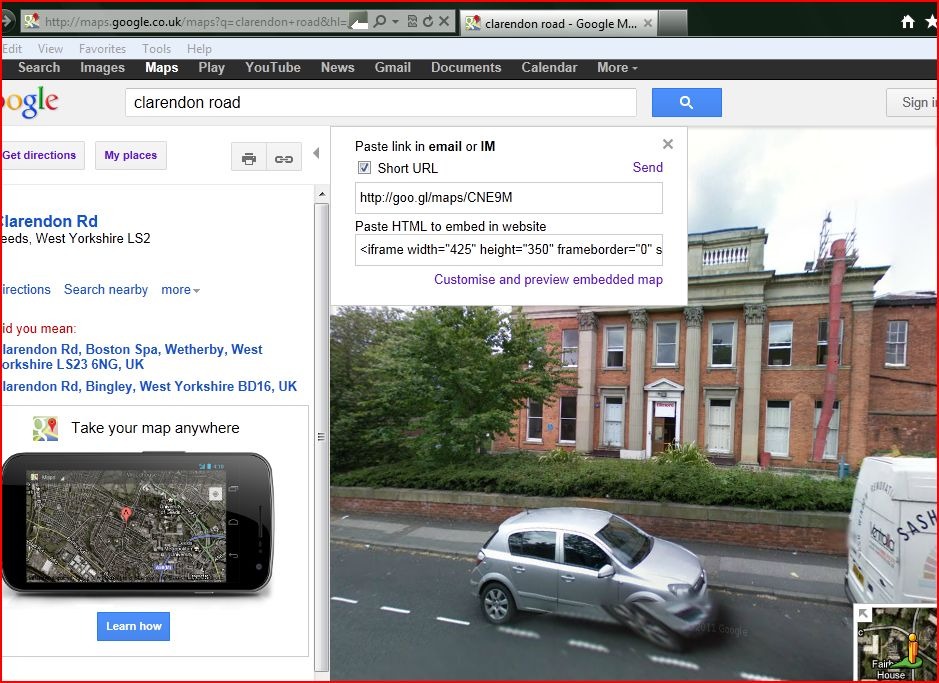Click the print icon in the left panel
The width and height of the screenshot is (939, 683).
[x=249, y=159]
